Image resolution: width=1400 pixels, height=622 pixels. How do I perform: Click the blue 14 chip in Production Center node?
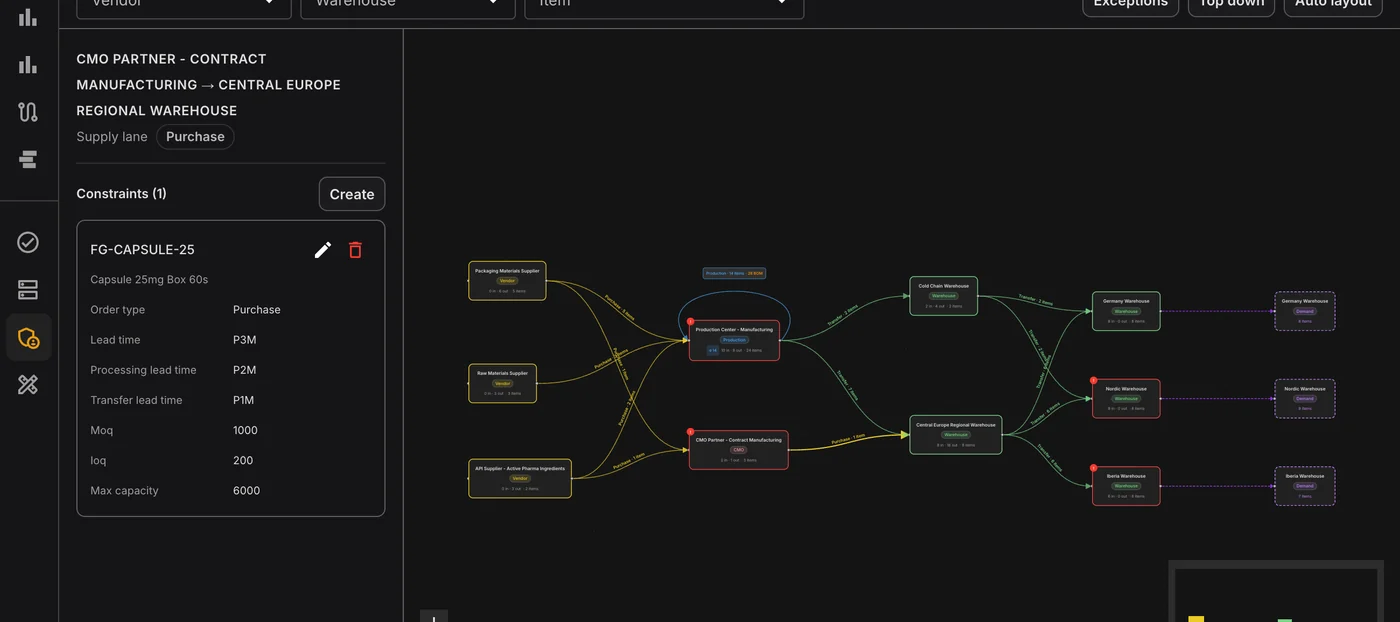coord(712,351)
